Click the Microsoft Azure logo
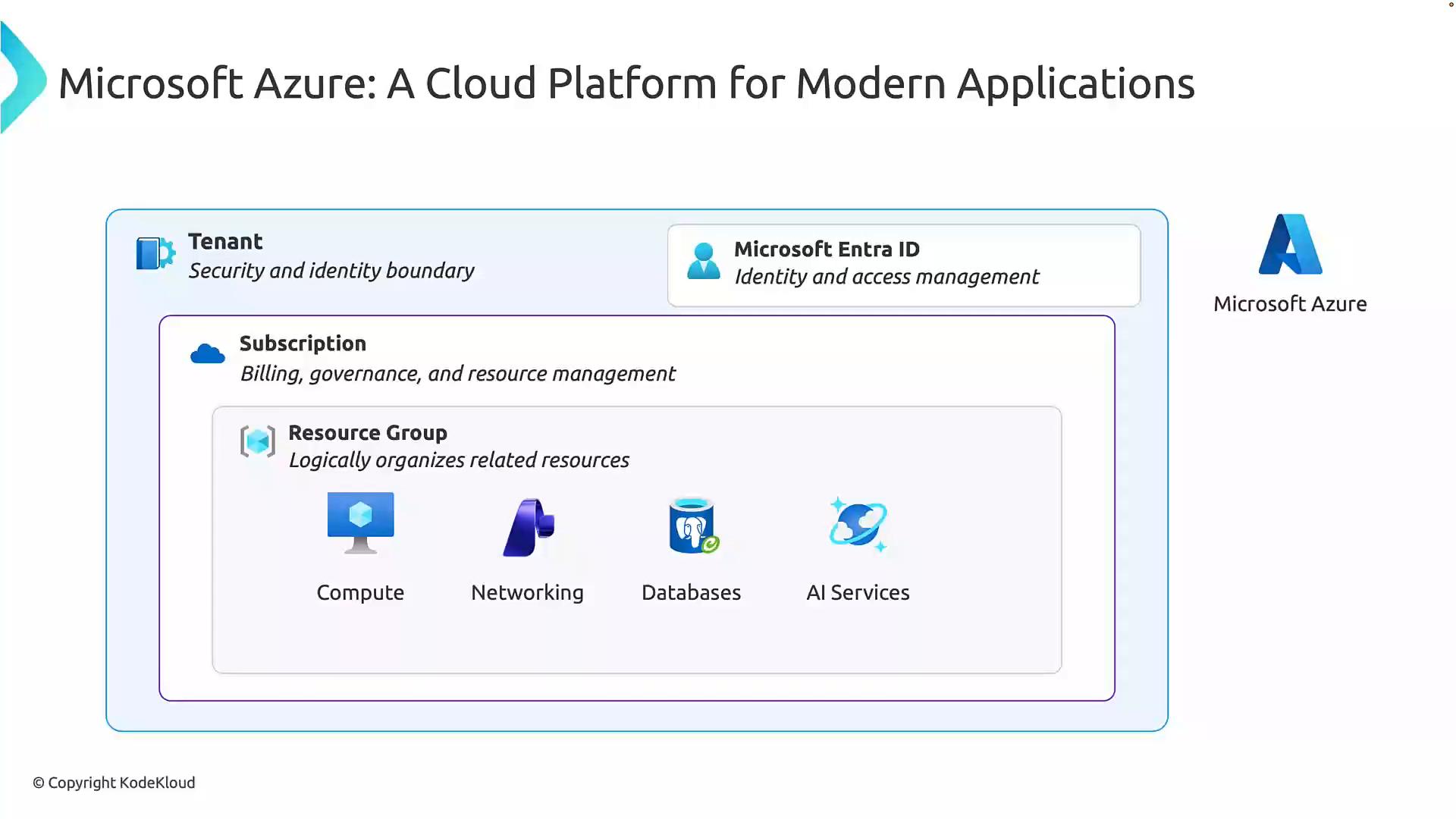Screen dimensions: 1456x819 1291,244
